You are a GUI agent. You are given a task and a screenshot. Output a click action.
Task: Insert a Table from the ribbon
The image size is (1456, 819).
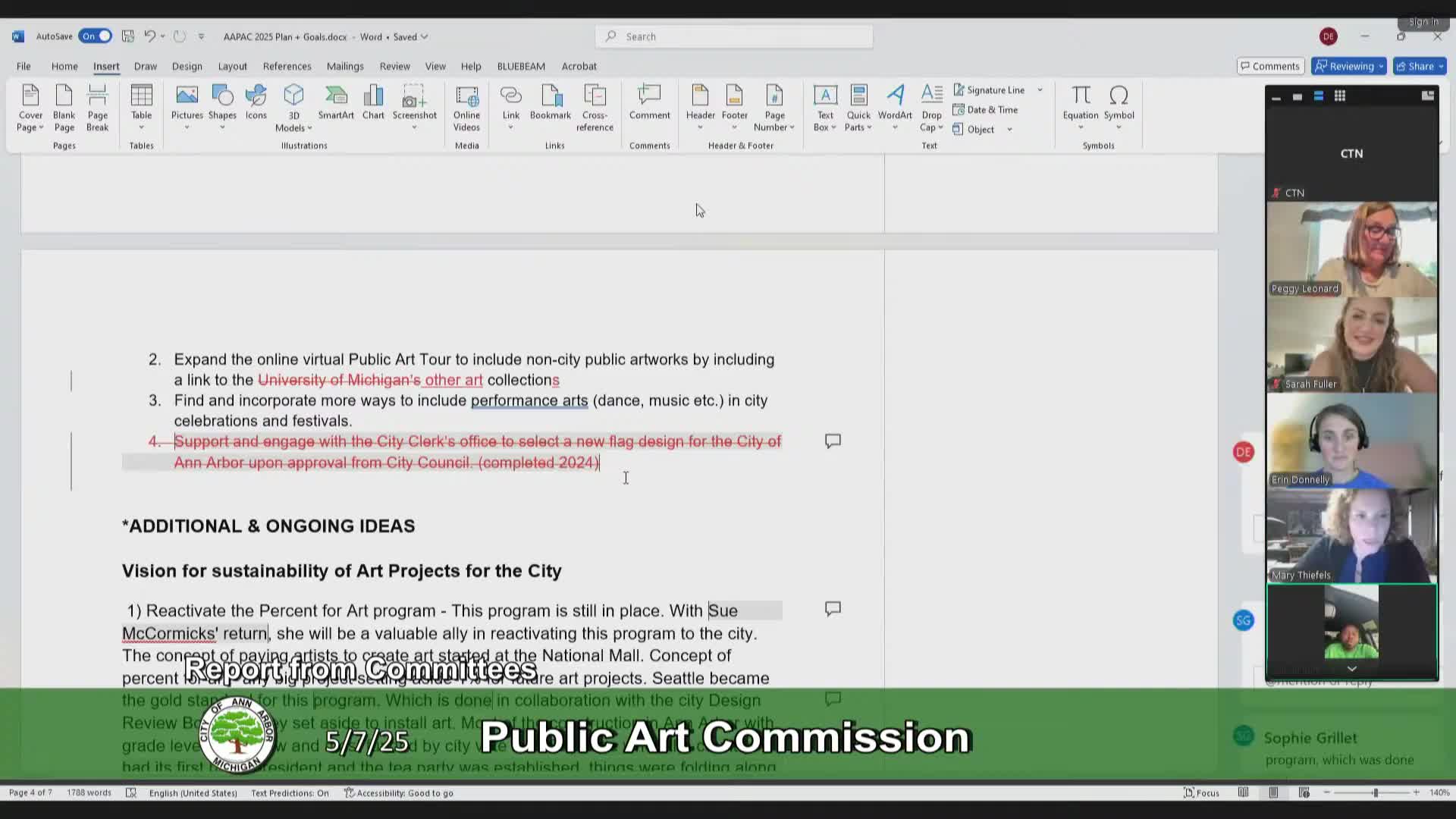click(x=141, y=102)
